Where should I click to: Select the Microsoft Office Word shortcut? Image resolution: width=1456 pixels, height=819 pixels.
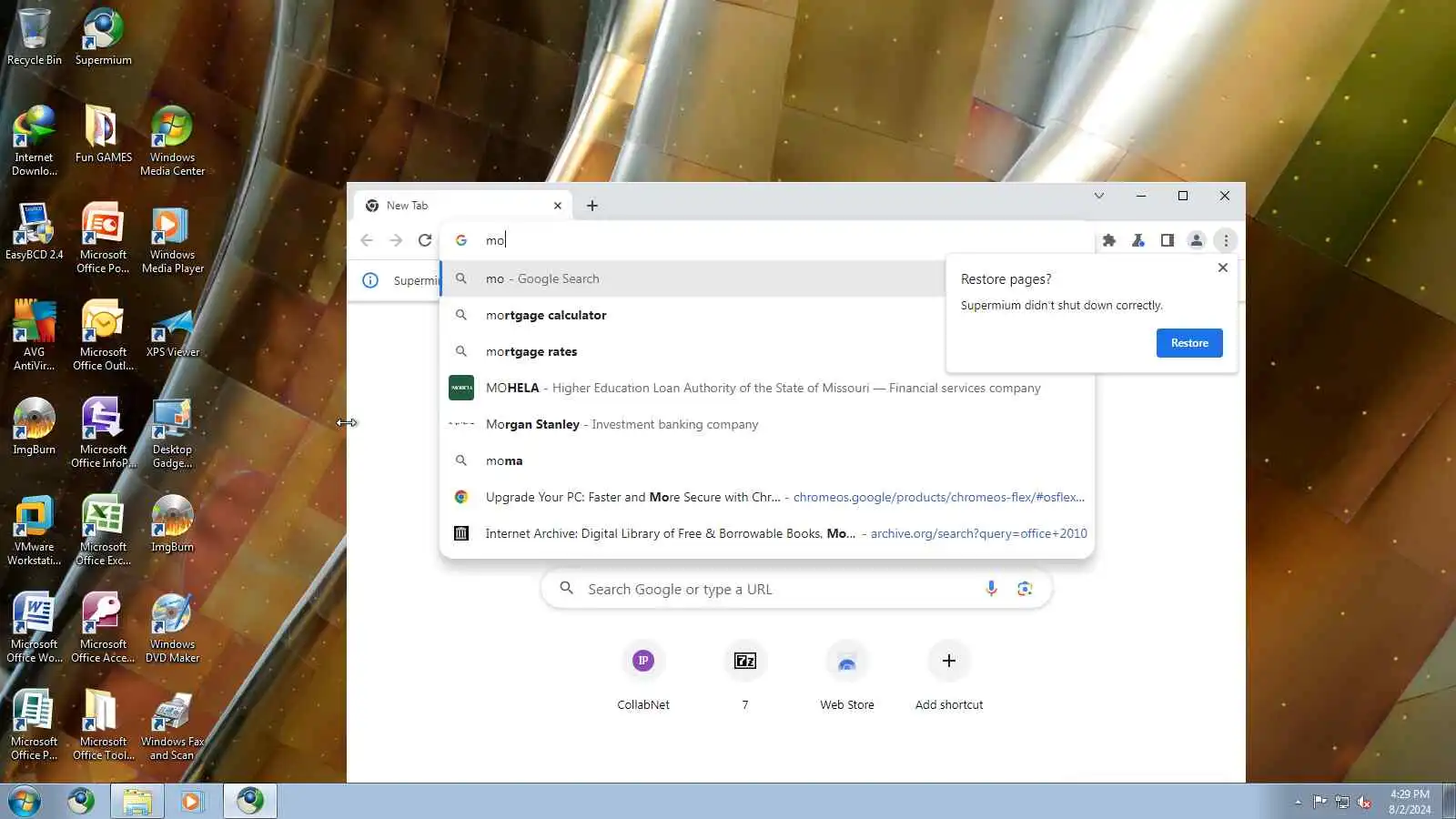[x=35, y=627]
